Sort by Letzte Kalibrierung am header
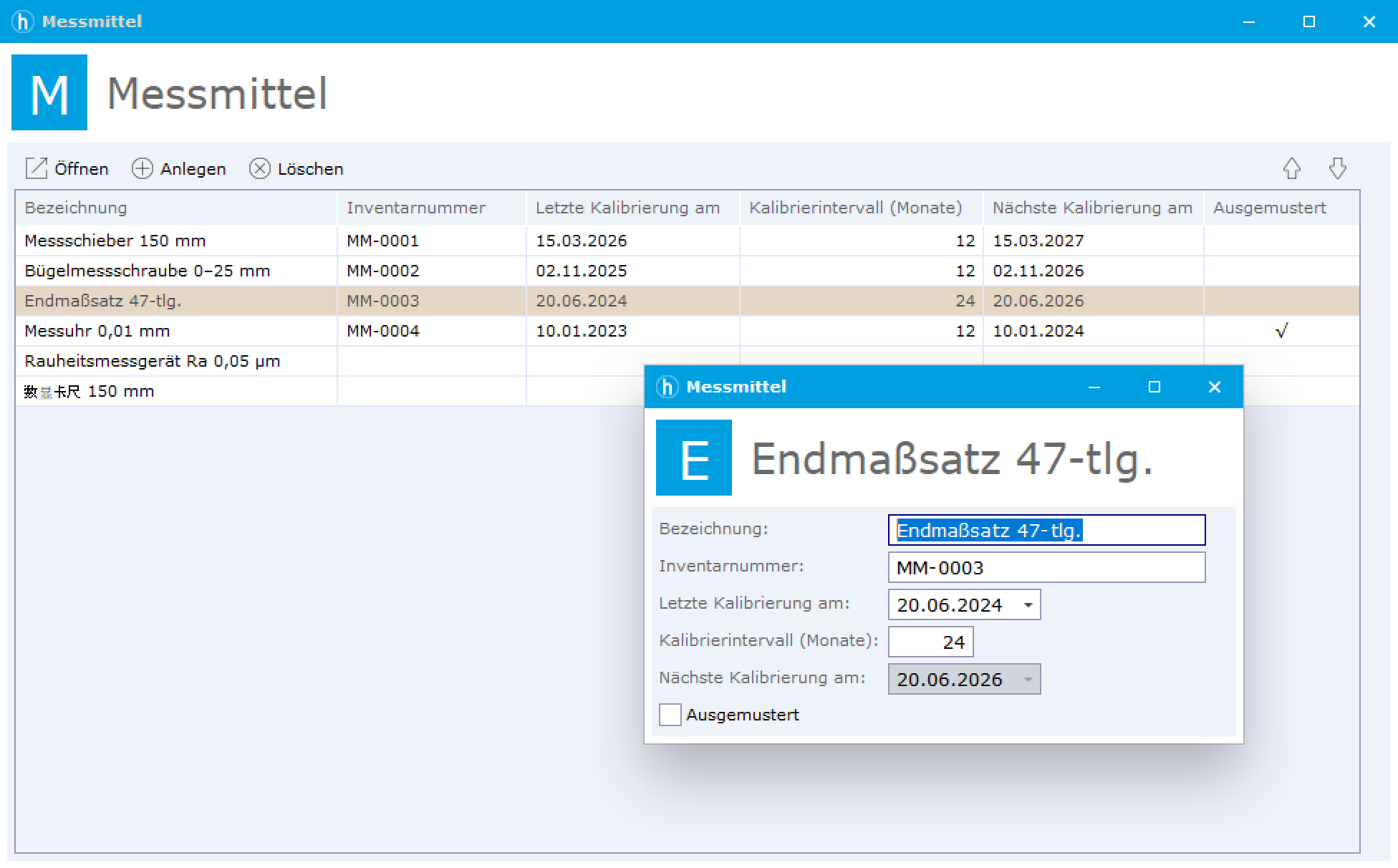Image resolution: width=1398 pixels, height=868 pixels. [x=633, y=208]
